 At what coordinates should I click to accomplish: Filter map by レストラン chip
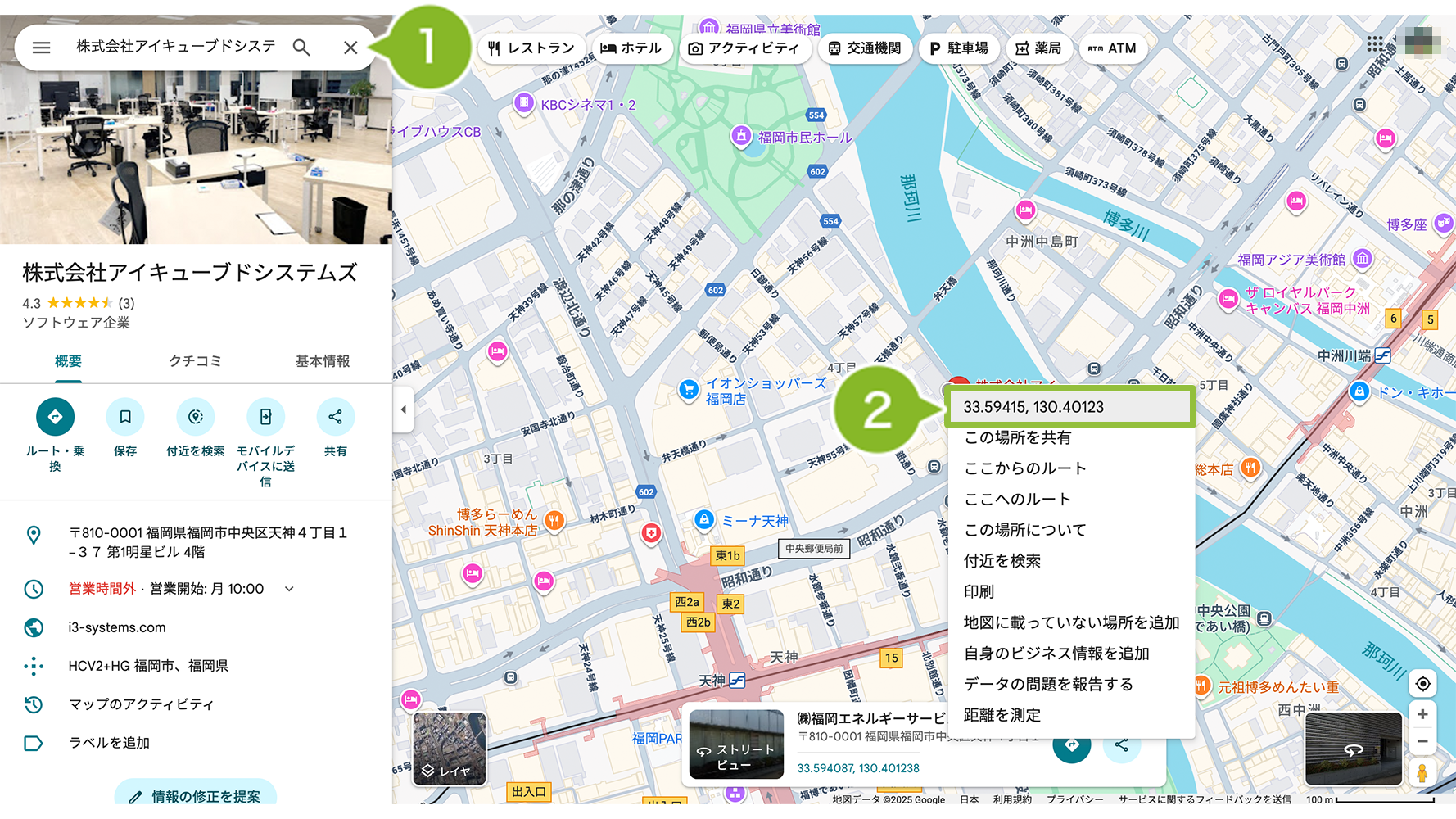(x=531, y=48)
